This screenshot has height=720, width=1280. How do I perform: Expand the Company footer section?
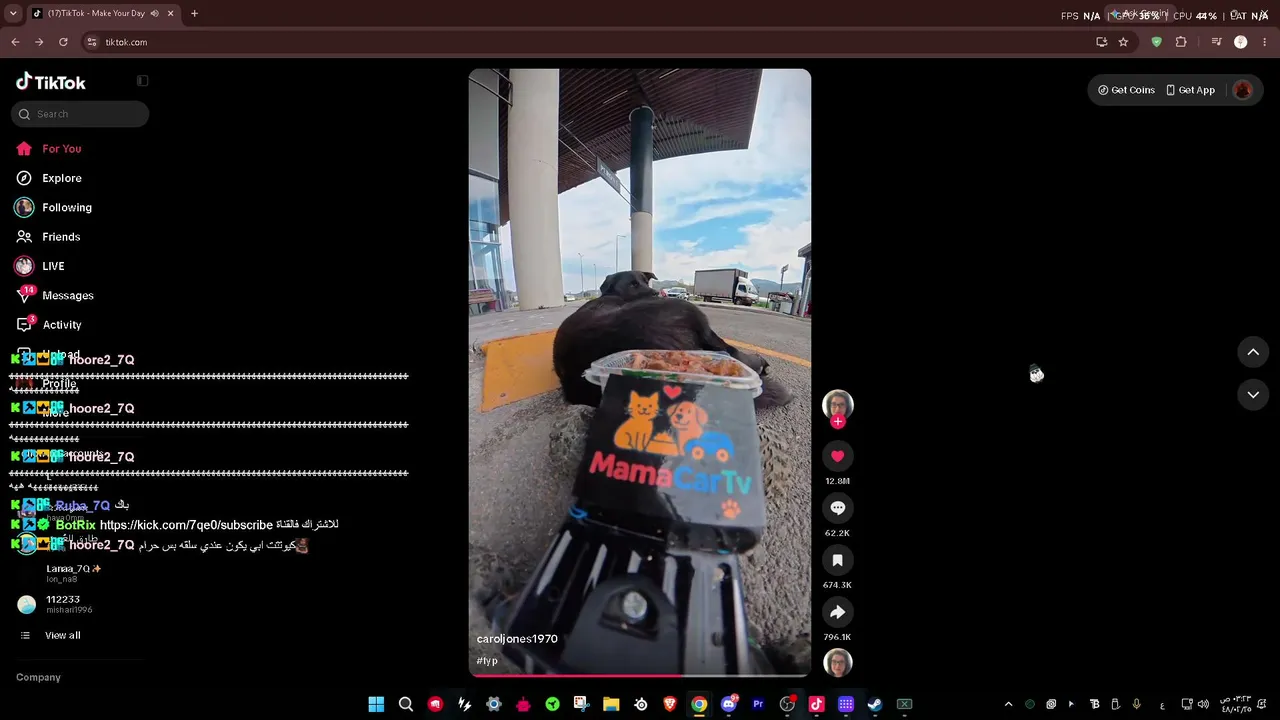(38, 678)
